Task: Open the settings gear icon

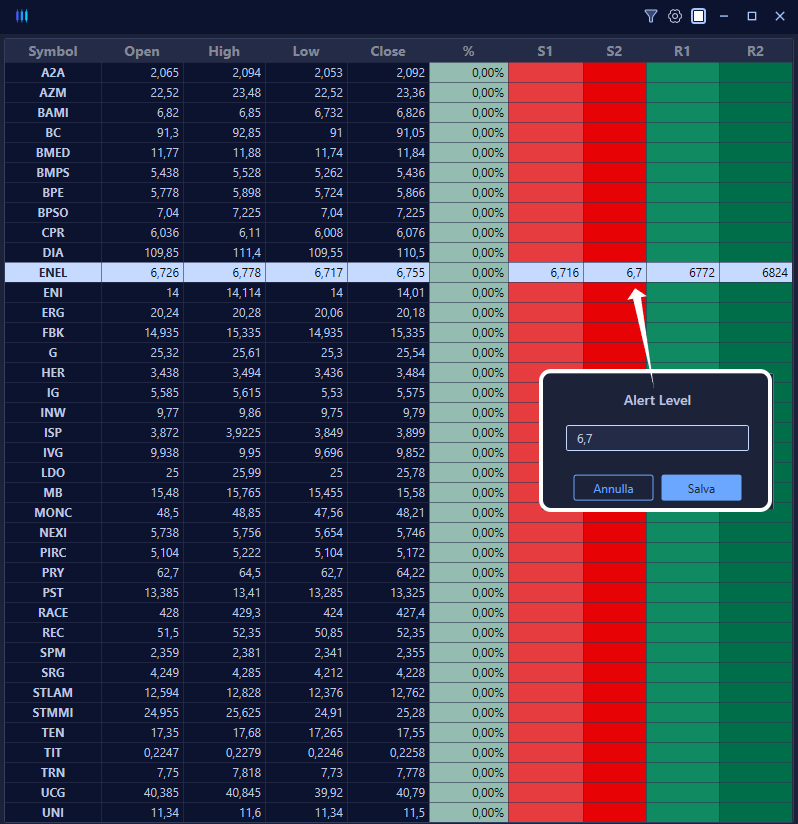Action: click(675, 16)
